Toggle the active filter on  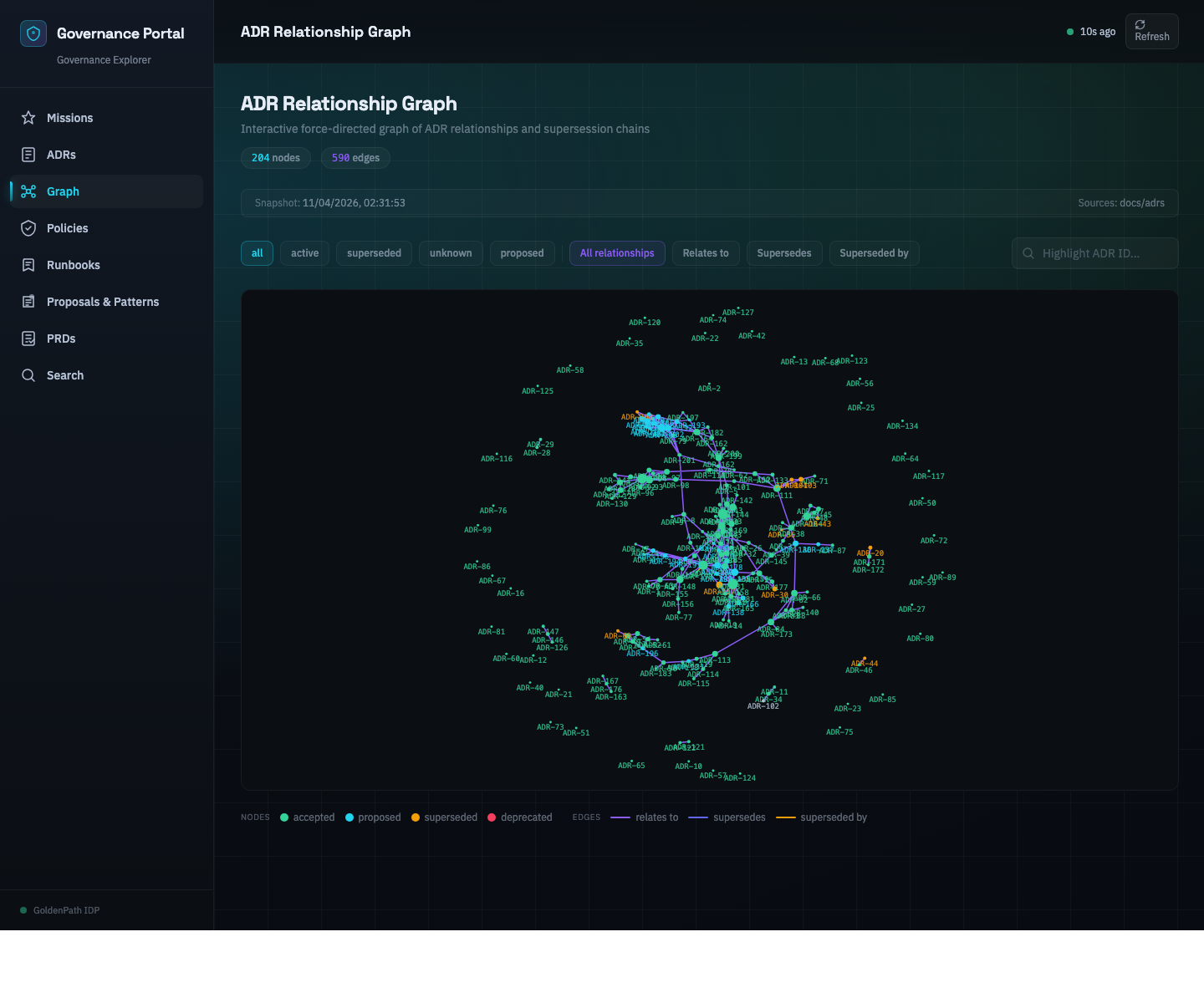point(304,252)
